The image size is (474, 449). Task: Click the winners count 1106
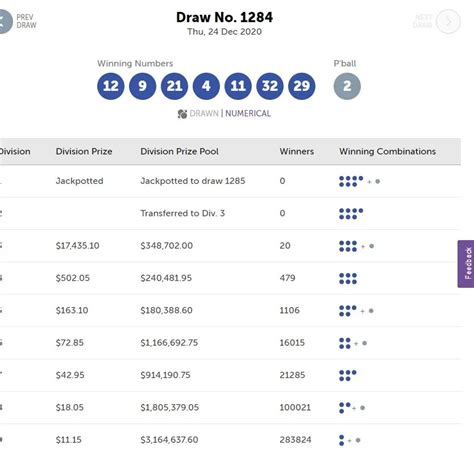[290, 310]
